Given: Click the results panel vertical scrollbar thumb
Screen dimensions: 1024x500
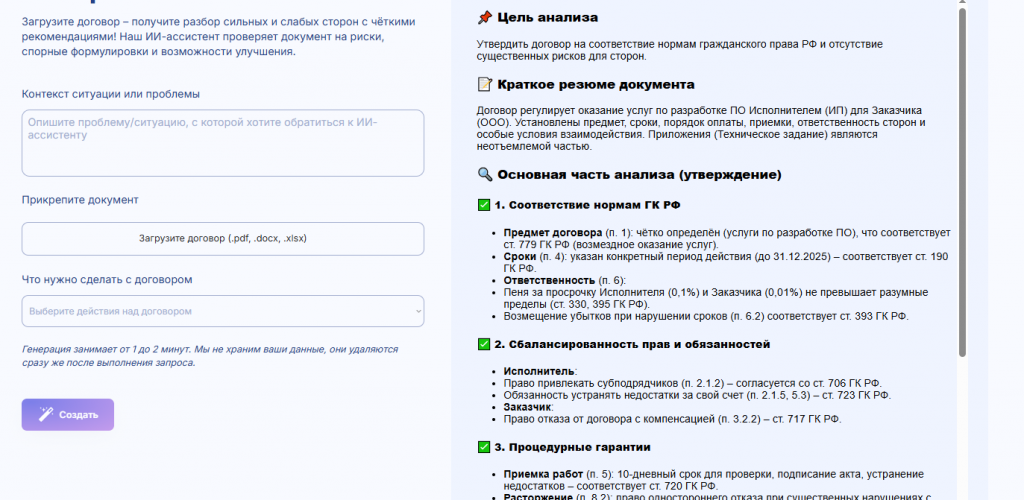Looking at the screenshot, I should [x=962, y=183].
